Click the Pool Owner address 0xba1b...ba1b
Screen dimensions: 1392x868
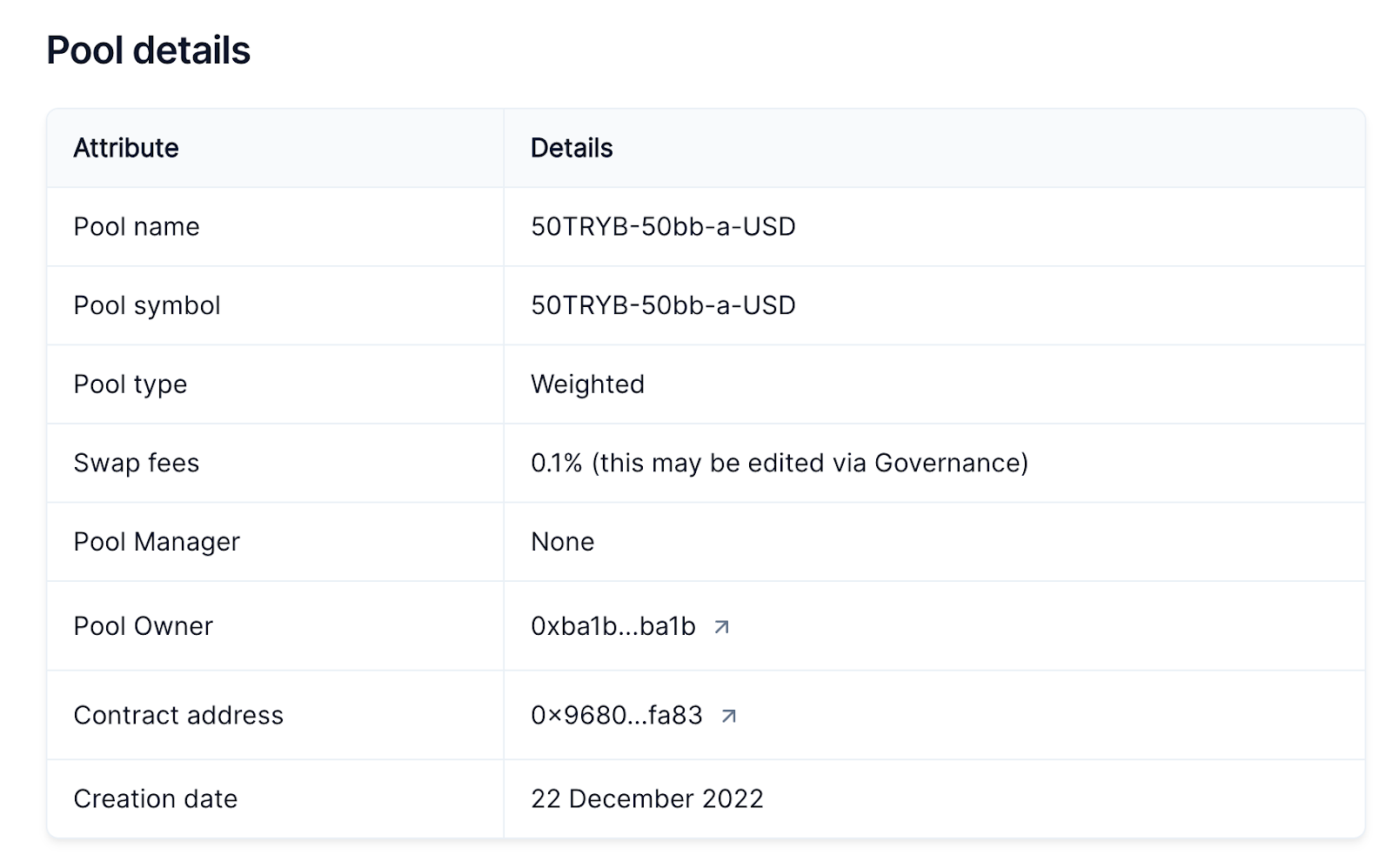coord(613,626)
